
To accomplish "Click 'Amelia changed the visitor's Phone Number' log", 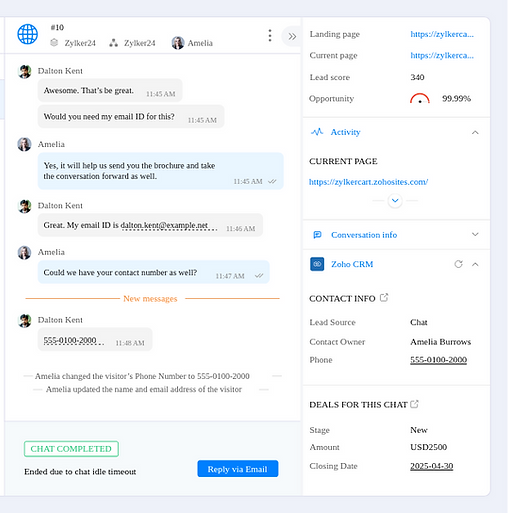I will (142, 376).
